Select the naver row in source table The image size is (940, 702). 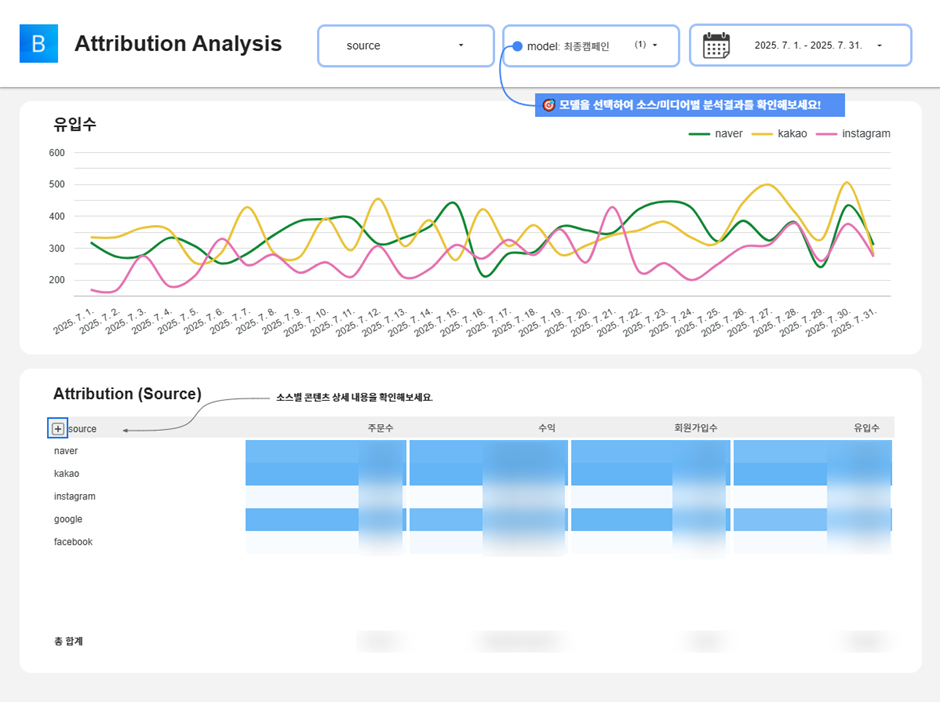click(x=66, y=451)
